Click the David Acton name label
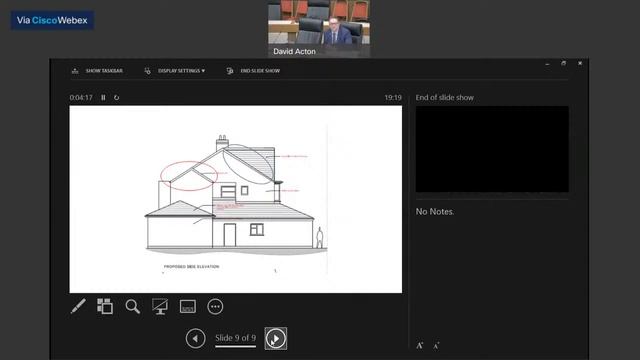Screen dimensions: 640x360 (294, 51)
